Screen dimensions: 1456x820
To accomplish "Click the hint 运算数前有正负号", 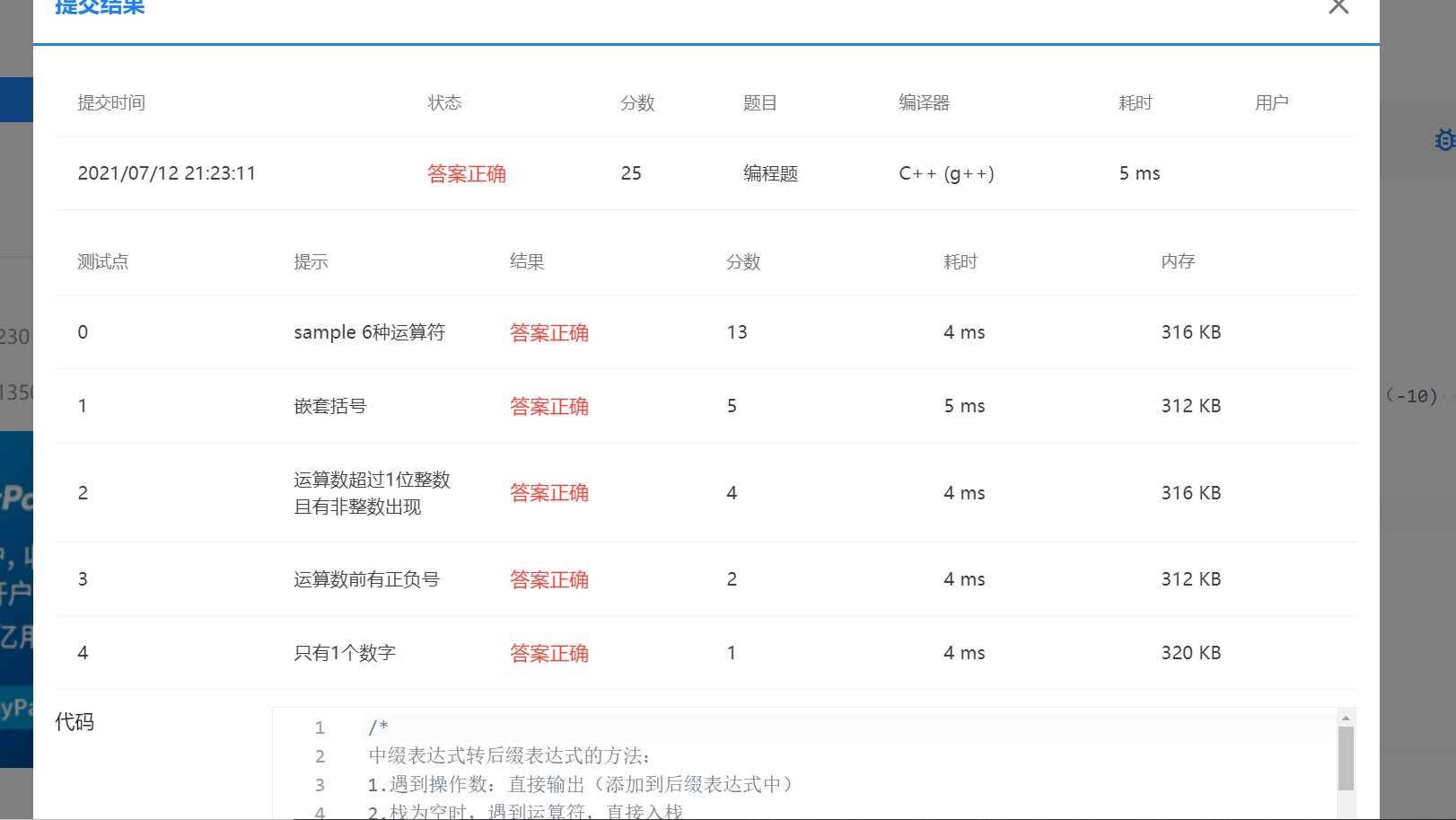I will pos(367,579).
